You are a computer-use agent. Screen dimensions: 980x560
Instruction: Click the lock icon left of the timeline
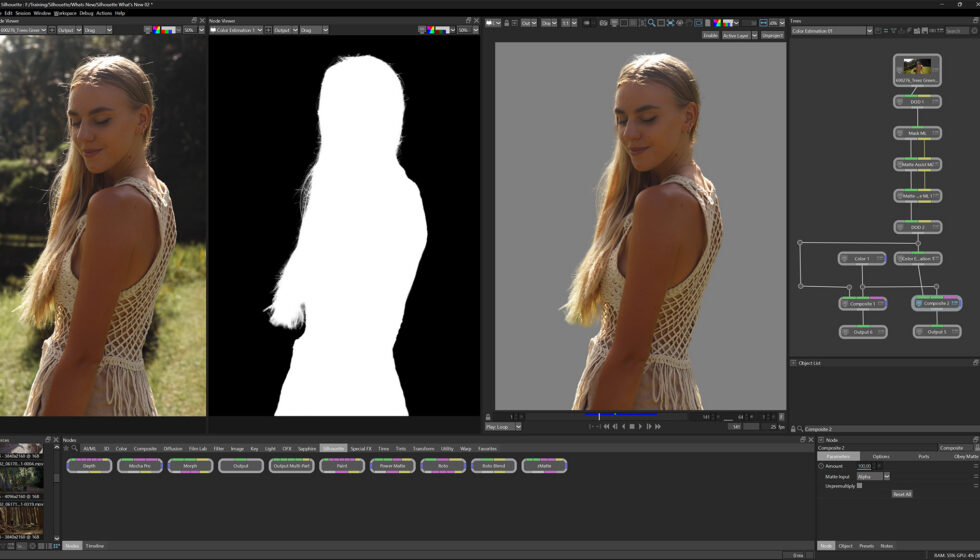click(488, 417)
